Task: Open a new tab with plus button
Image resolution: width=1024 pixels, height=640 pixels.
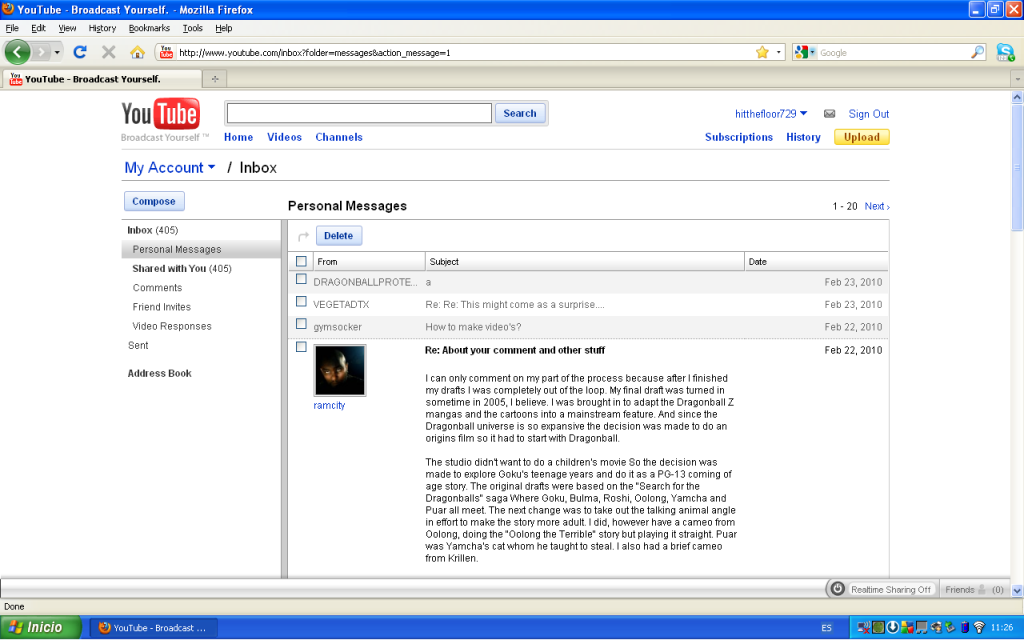Action: (214, 78)
